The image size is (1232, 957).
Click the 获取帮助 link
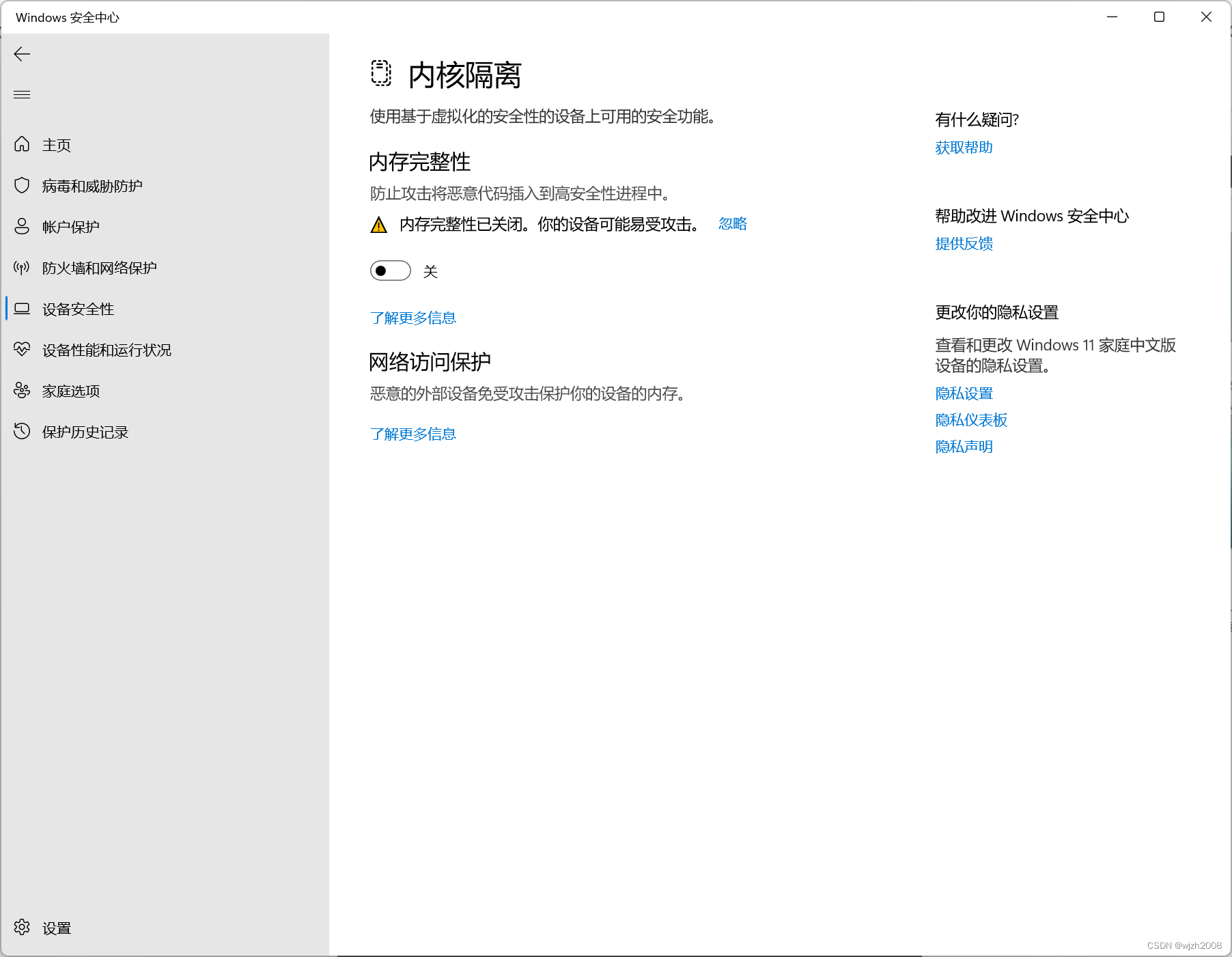[x=963, y=147]
